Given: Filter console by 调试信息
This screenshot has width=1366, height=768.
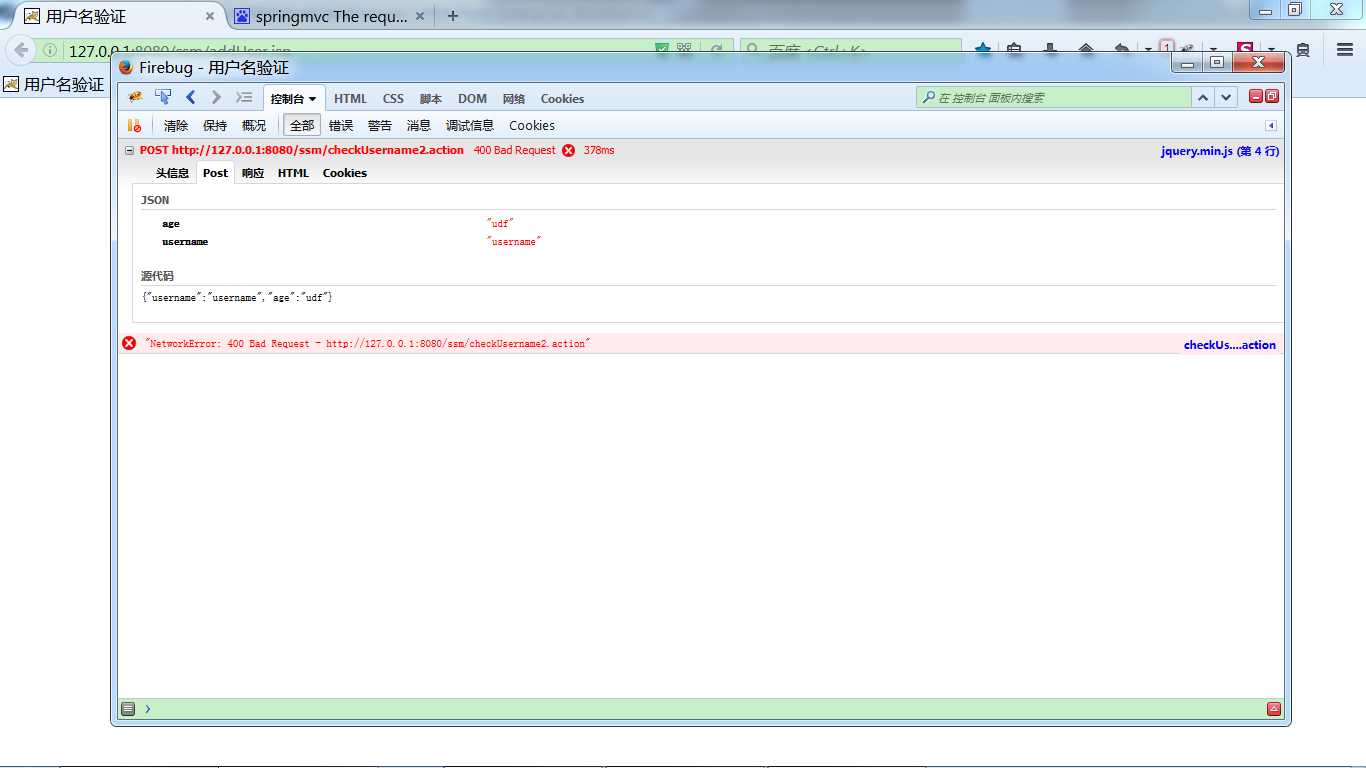Looking at the screenshot, I should point(470,125).
